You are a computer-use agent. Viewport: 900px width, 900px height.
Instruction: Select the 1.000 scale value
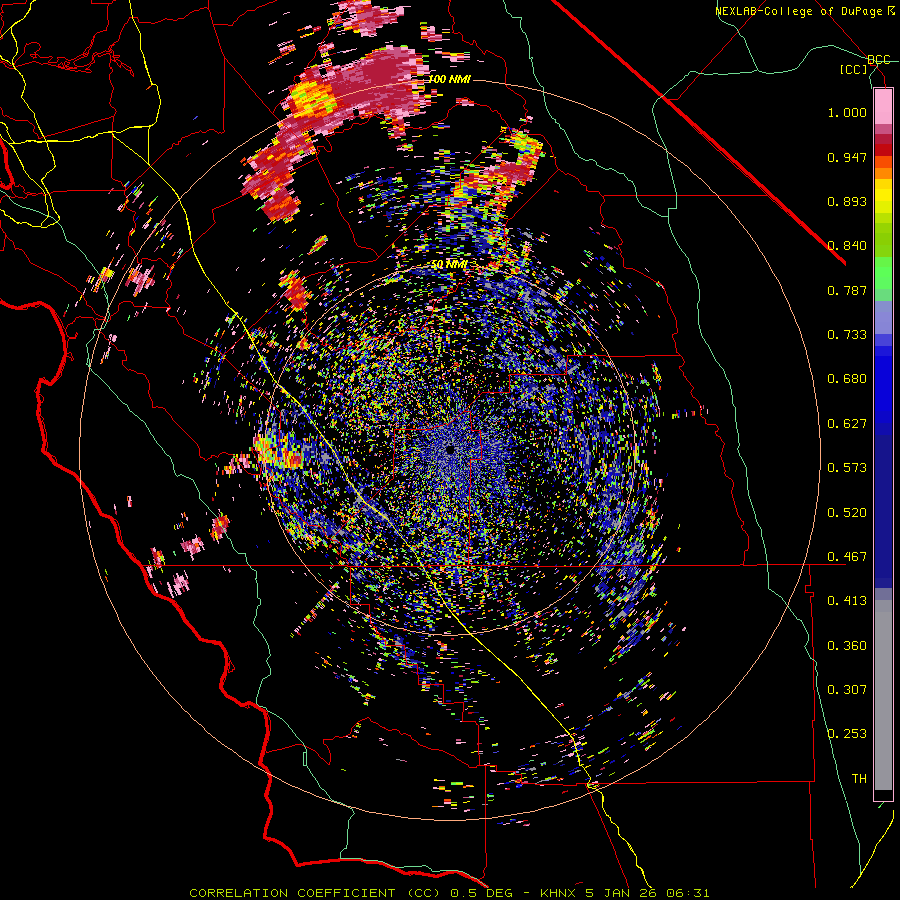(847, 112)
